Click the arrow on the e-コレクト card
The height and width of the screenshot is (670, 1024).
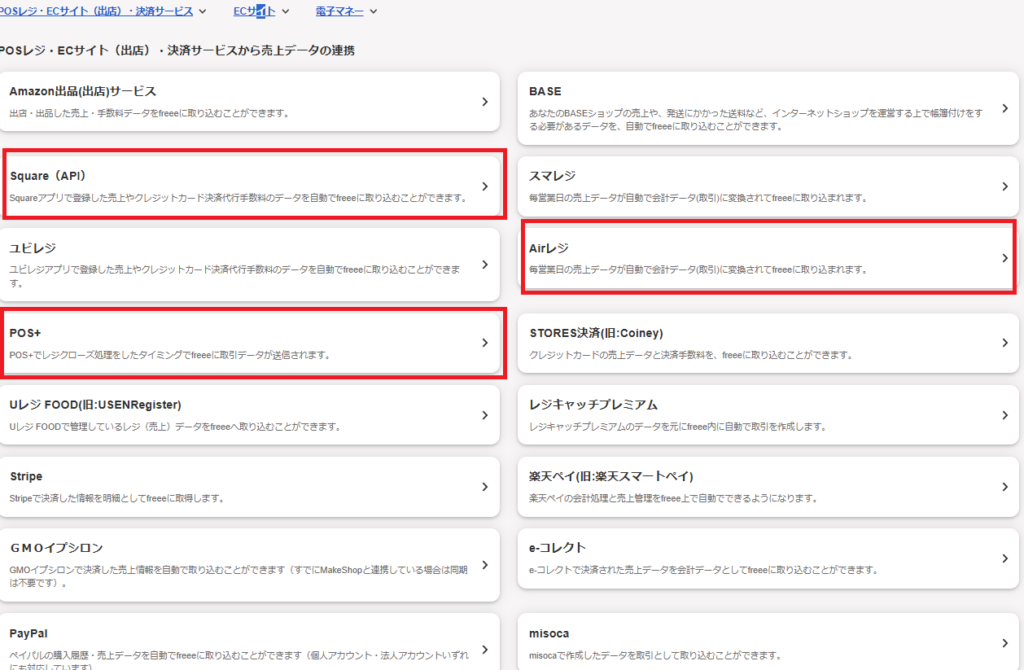[x=1005, y=558]
